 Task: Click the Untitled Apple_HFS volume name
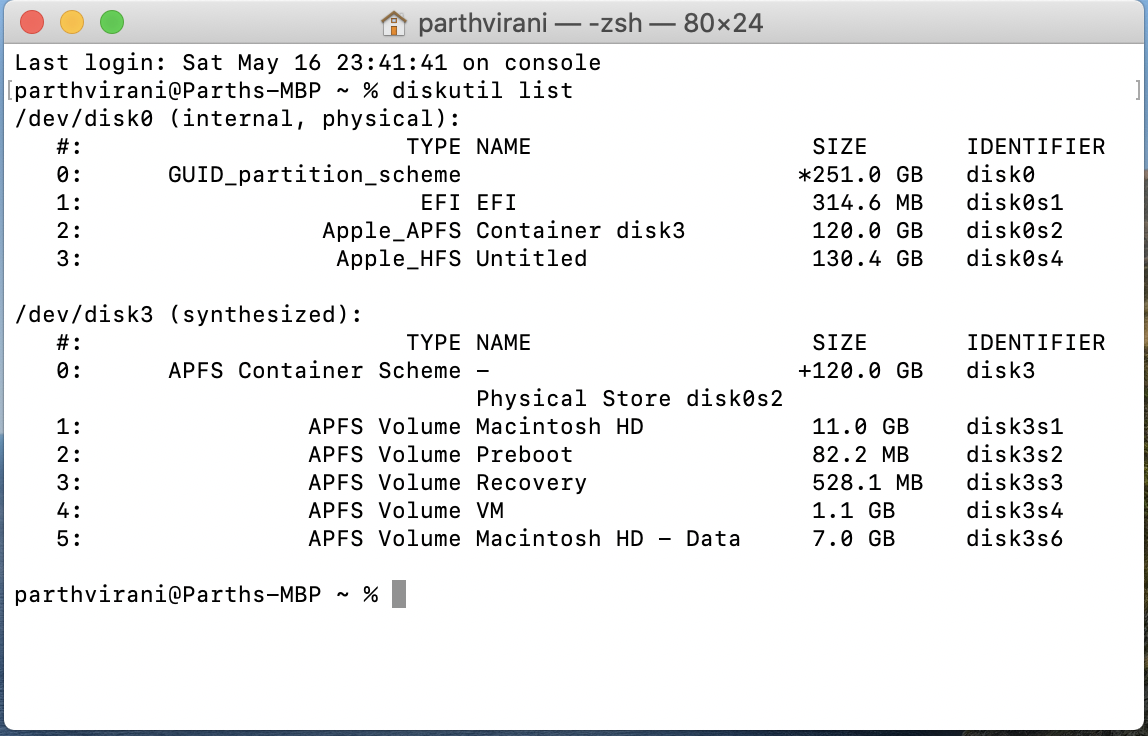tap(532, 258)
